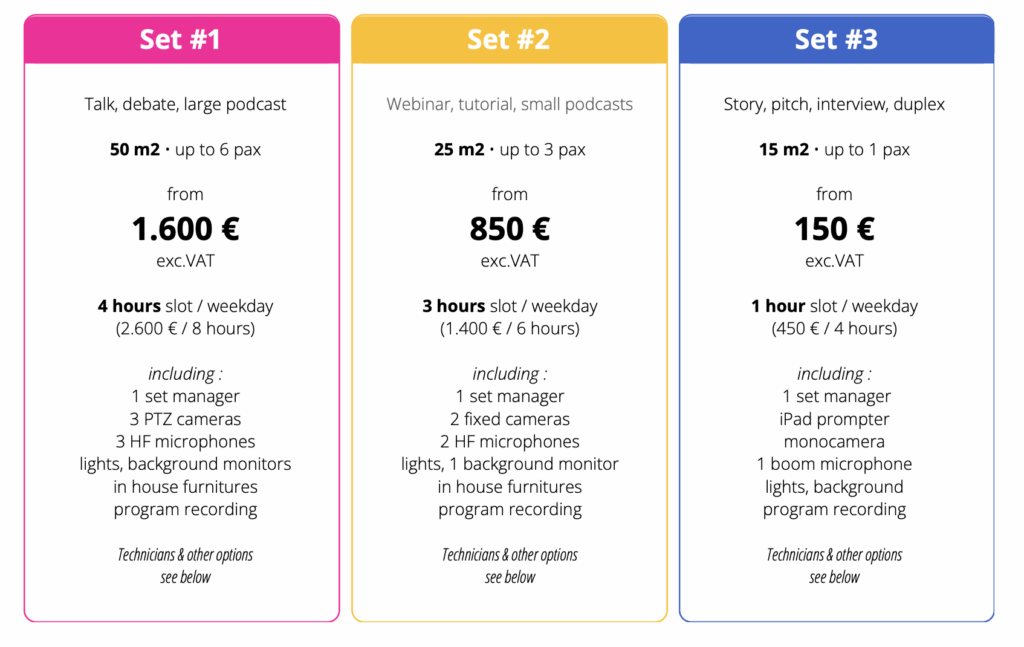Select the "3 hours slot / weekday" line
Viewport: 1024px width, 647px height.
point(510,306)
